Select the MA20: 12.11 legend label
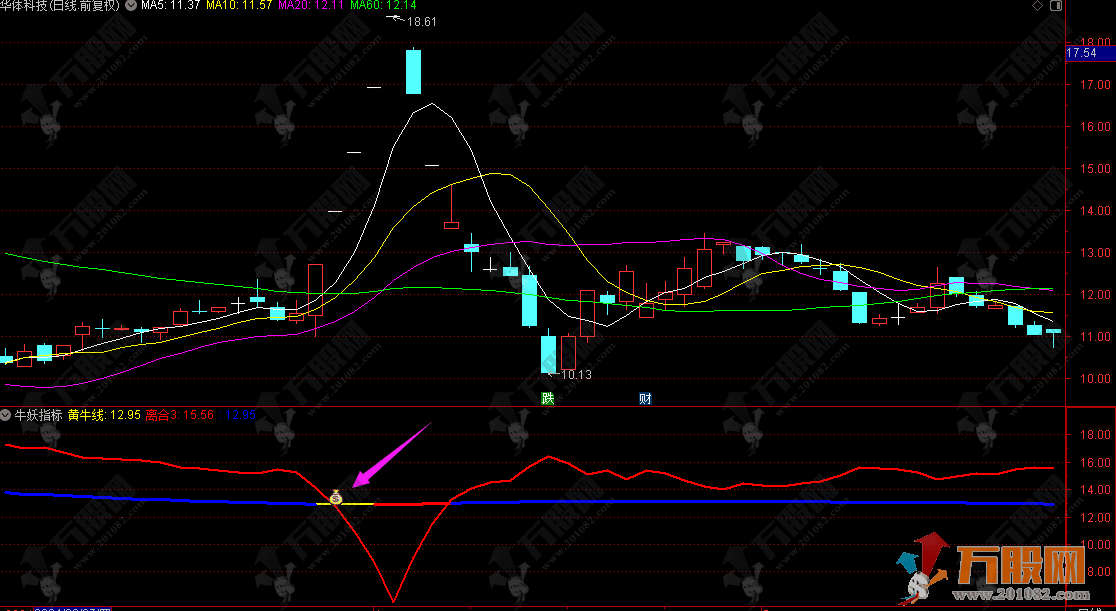Screen dimensions: 1116x611 311,6
